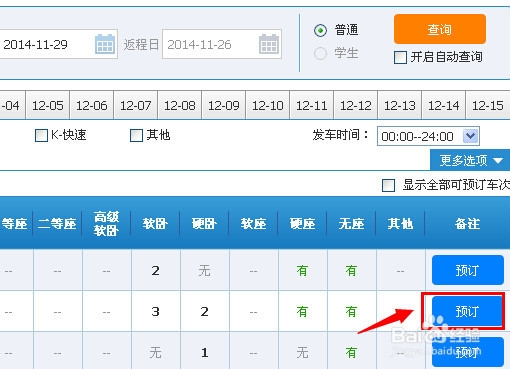This screenshot has width=510, height=369.
Task: Switch to the 12-06 date tab
Action: click(x=92, y=106)
